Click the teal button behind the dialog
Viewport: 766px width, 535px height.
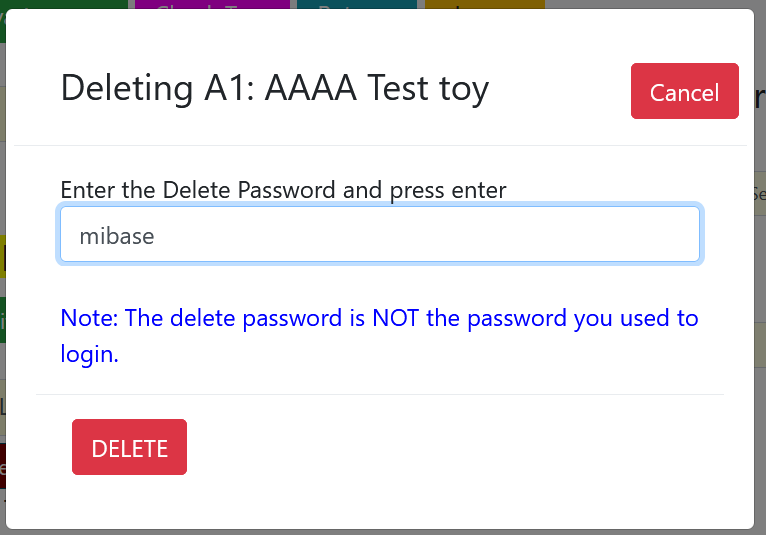(x=356, y=5)
